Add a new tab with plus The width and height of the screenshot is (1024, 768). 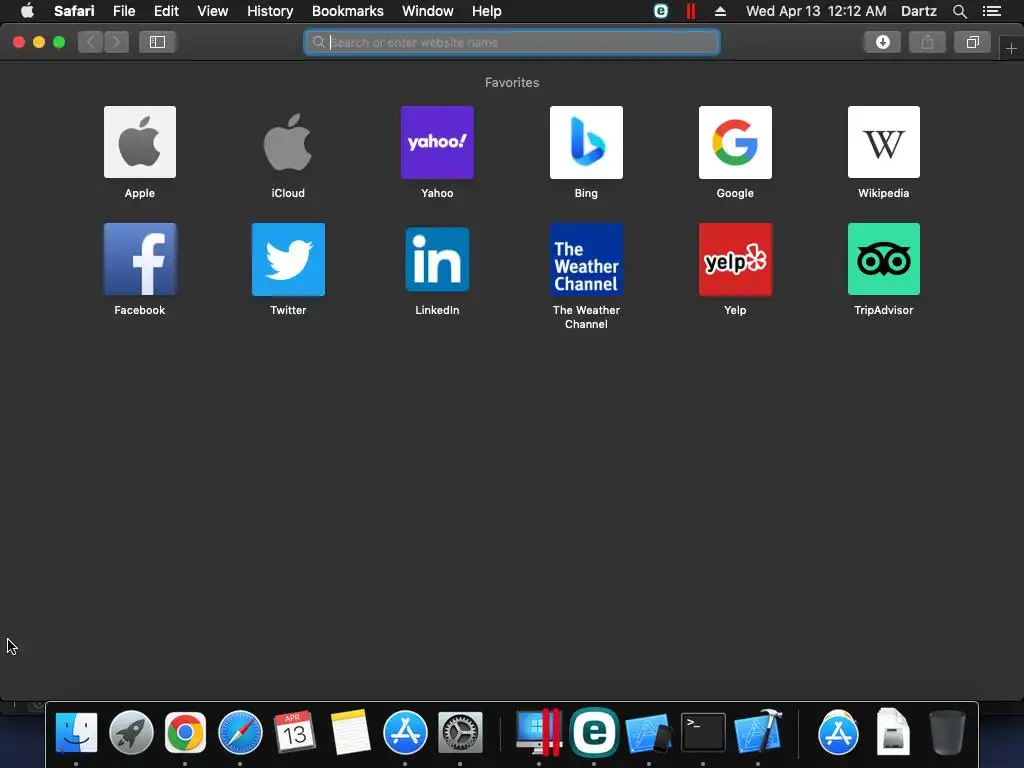[1011, 48]
